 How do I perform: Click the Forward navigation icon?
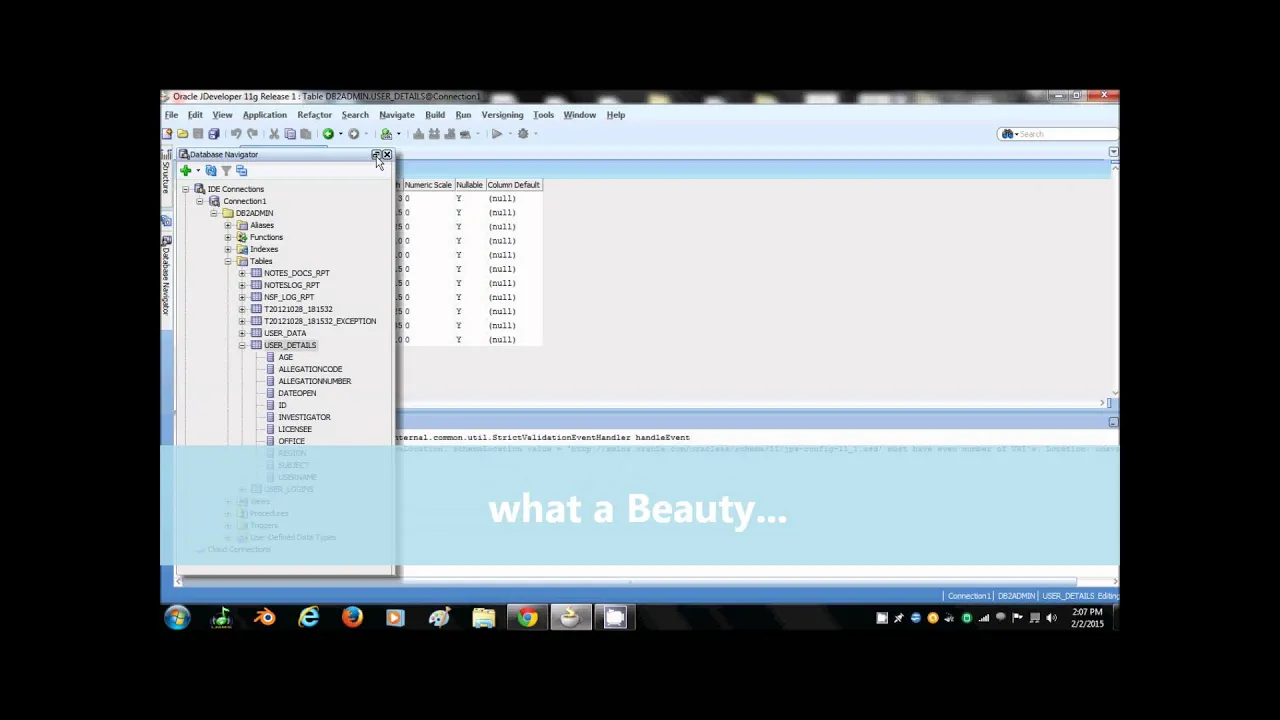pos(353,134)
